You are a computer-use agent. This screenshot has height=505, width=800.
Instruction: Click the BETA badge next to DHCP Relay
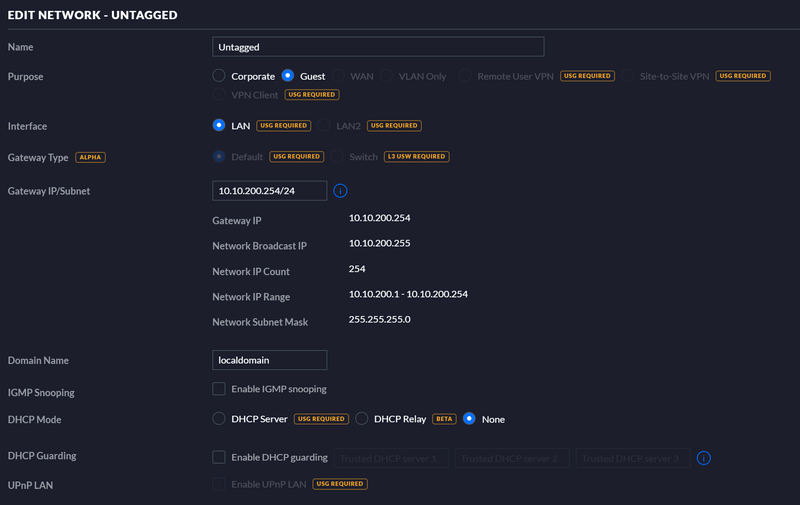(x=444, y=419)
